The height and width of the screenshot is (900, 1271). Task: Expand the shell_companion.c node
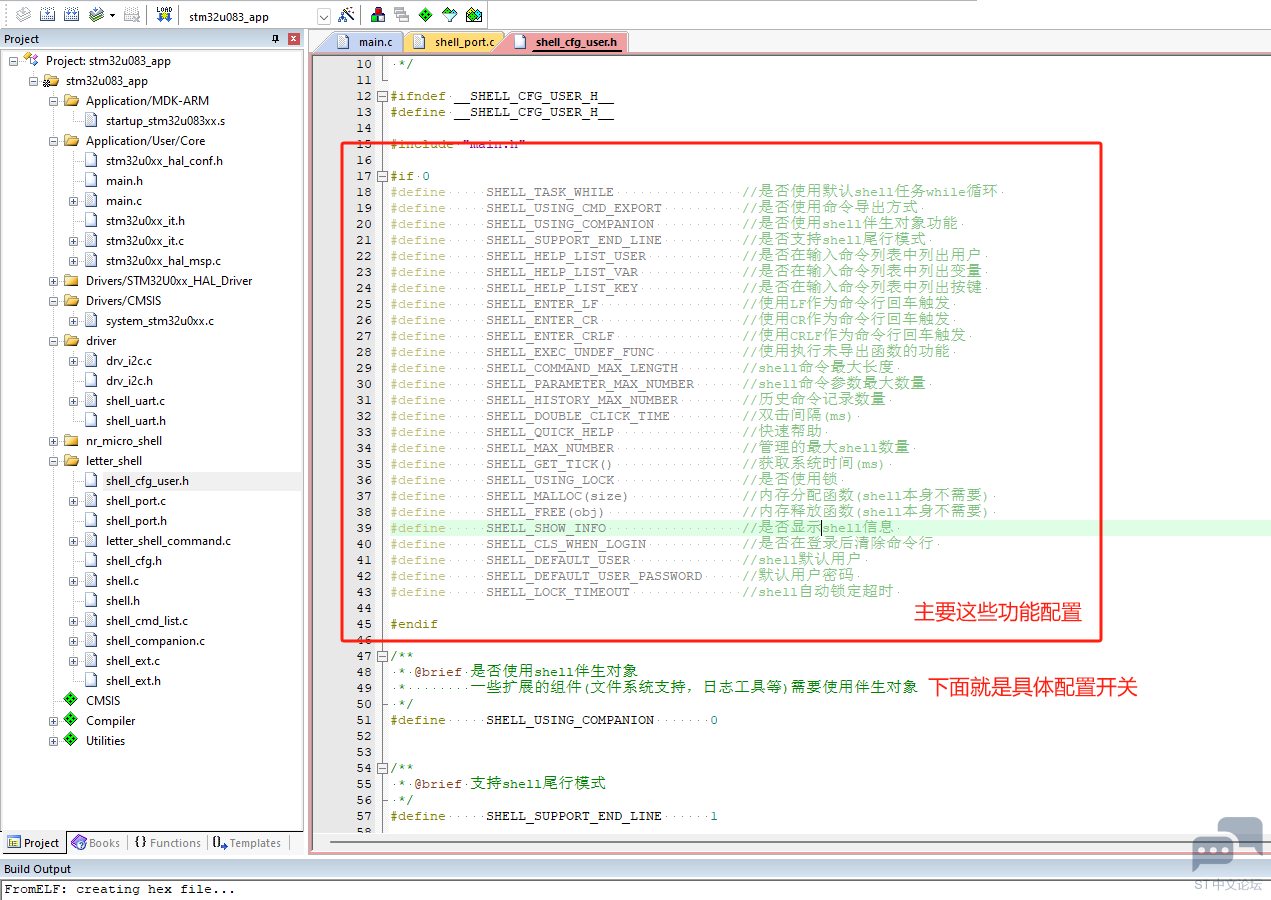[73, 641]
